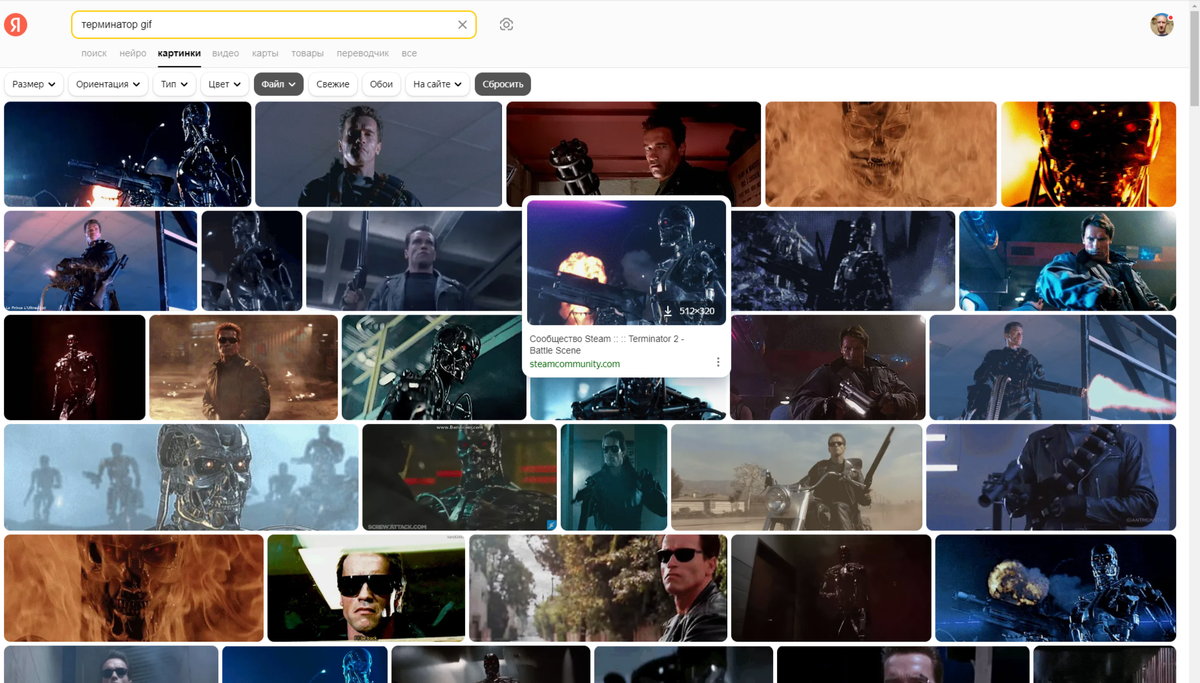Image resolution: width=1200 pixels, height=683 pixels.
Task: Open the На сайте filter dropdown
Action: point(438,85)
